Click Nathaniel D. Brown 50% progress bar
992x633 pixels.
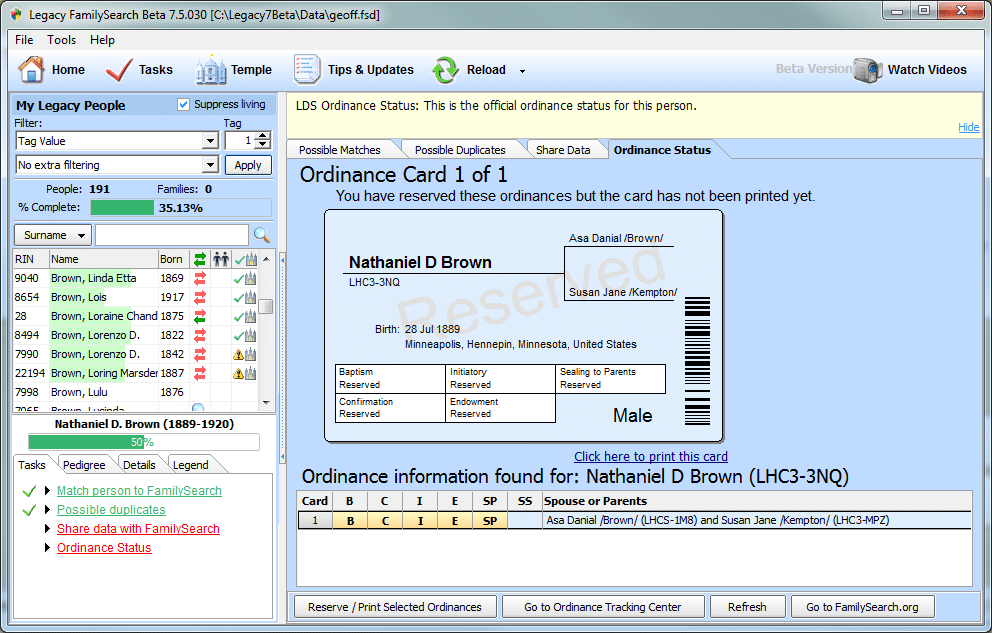coord(144,442)
